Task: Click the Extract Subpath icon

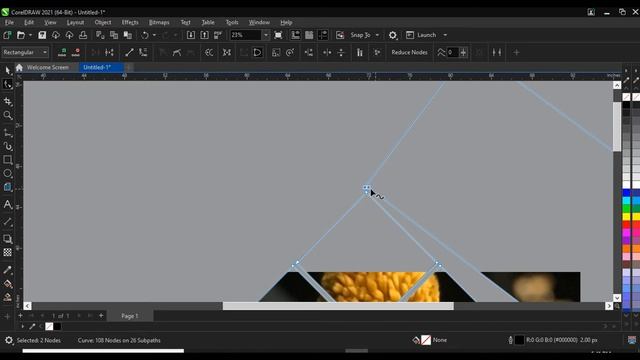Action: tap(227, 52)
